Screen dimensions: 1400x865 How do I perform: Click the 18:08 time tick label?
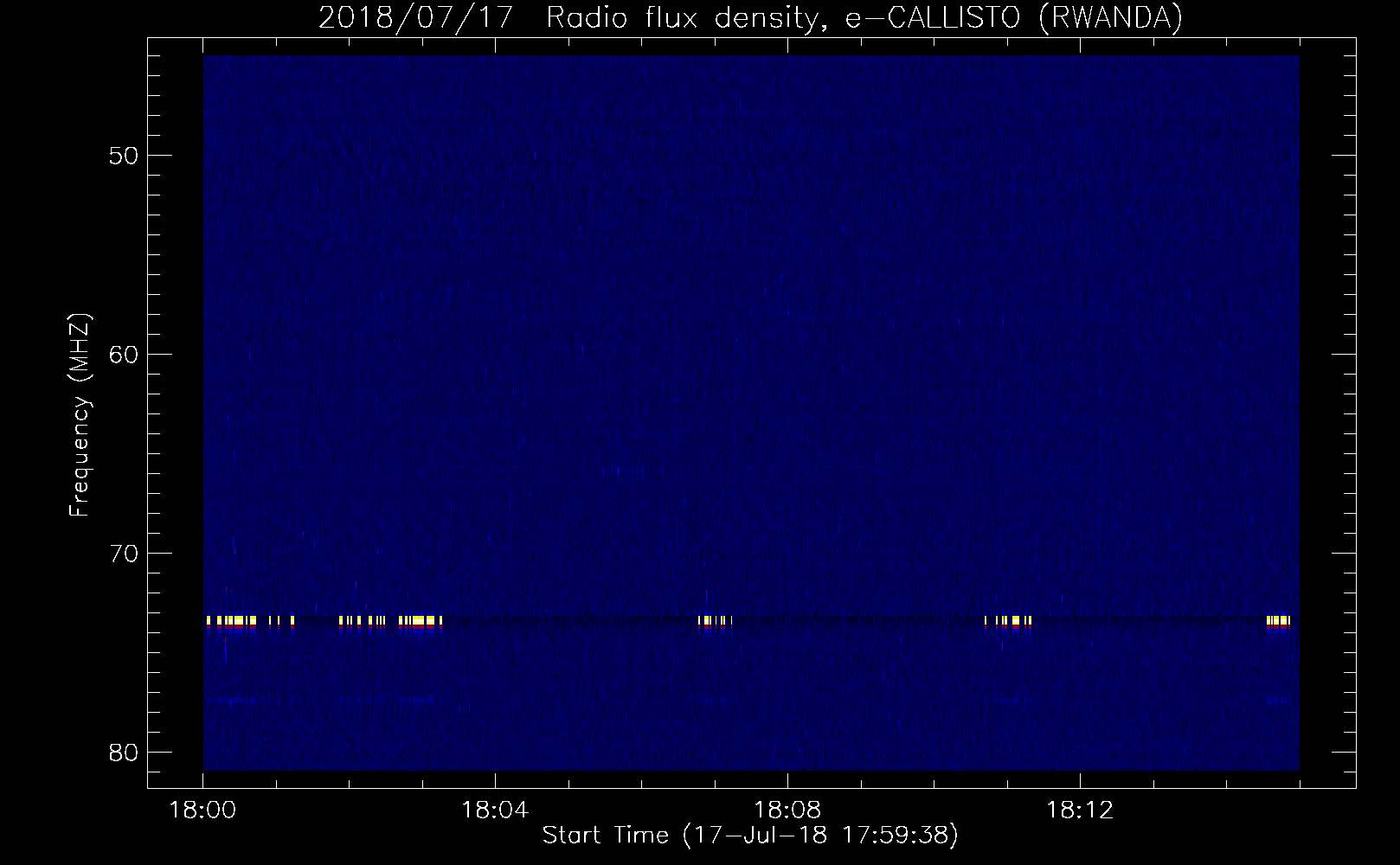tap(788, 811)
